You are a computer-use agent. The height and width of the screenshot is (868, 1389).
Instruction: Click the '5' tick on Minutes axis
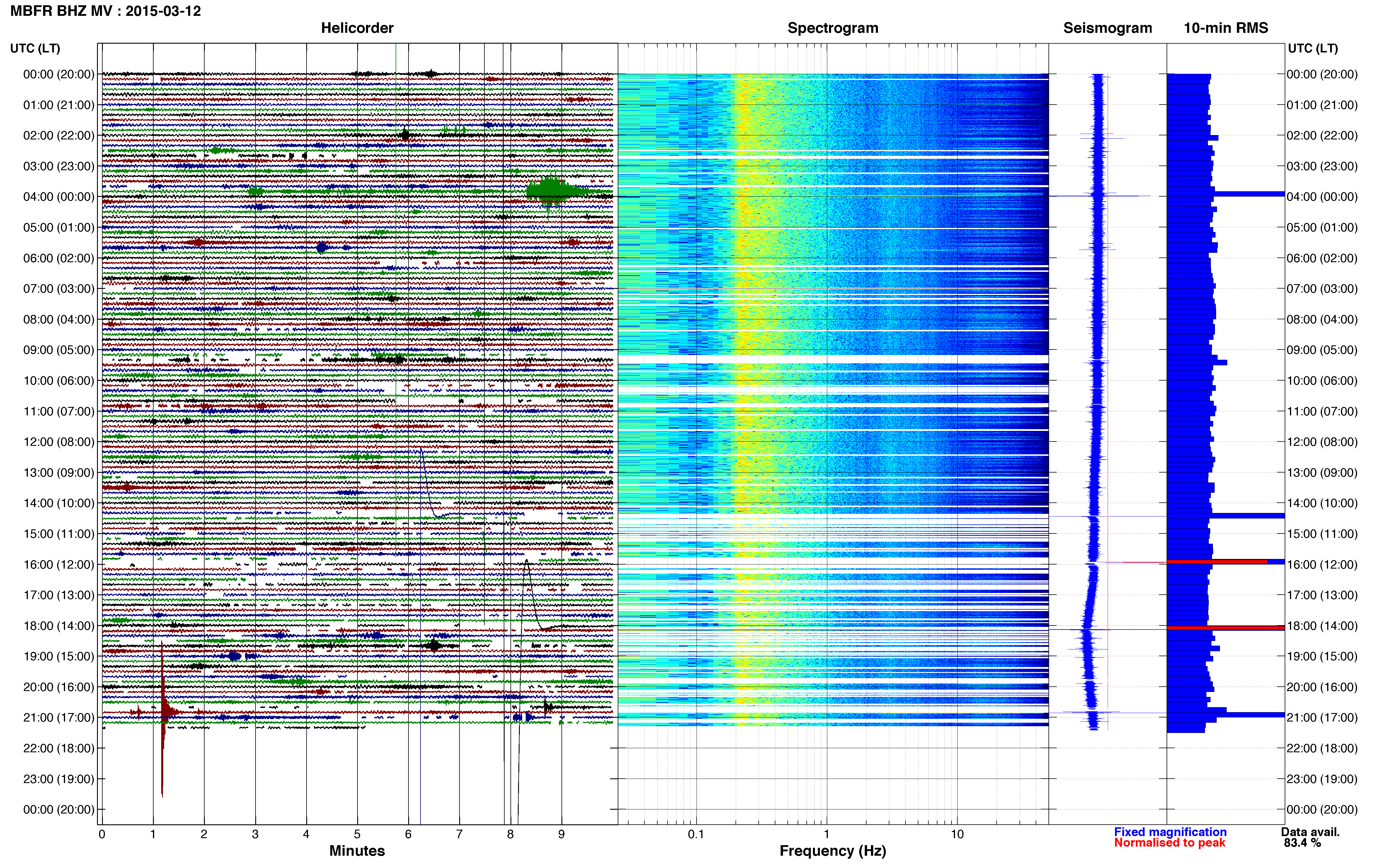(357, 834)
